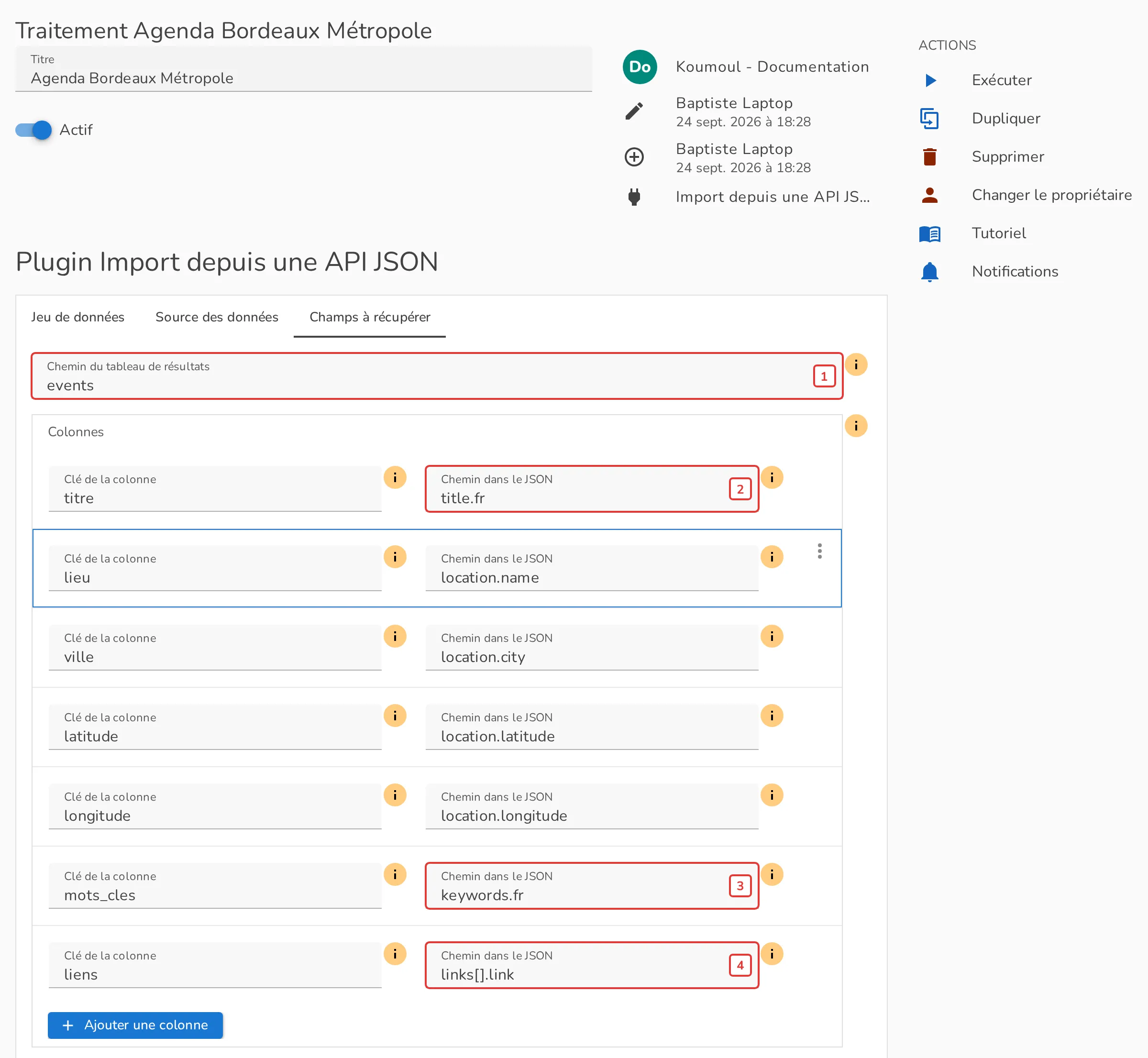Click Ajouter une colonne button
The height and width of the screenshot is (1058, 1148).
coord(135,1025)
